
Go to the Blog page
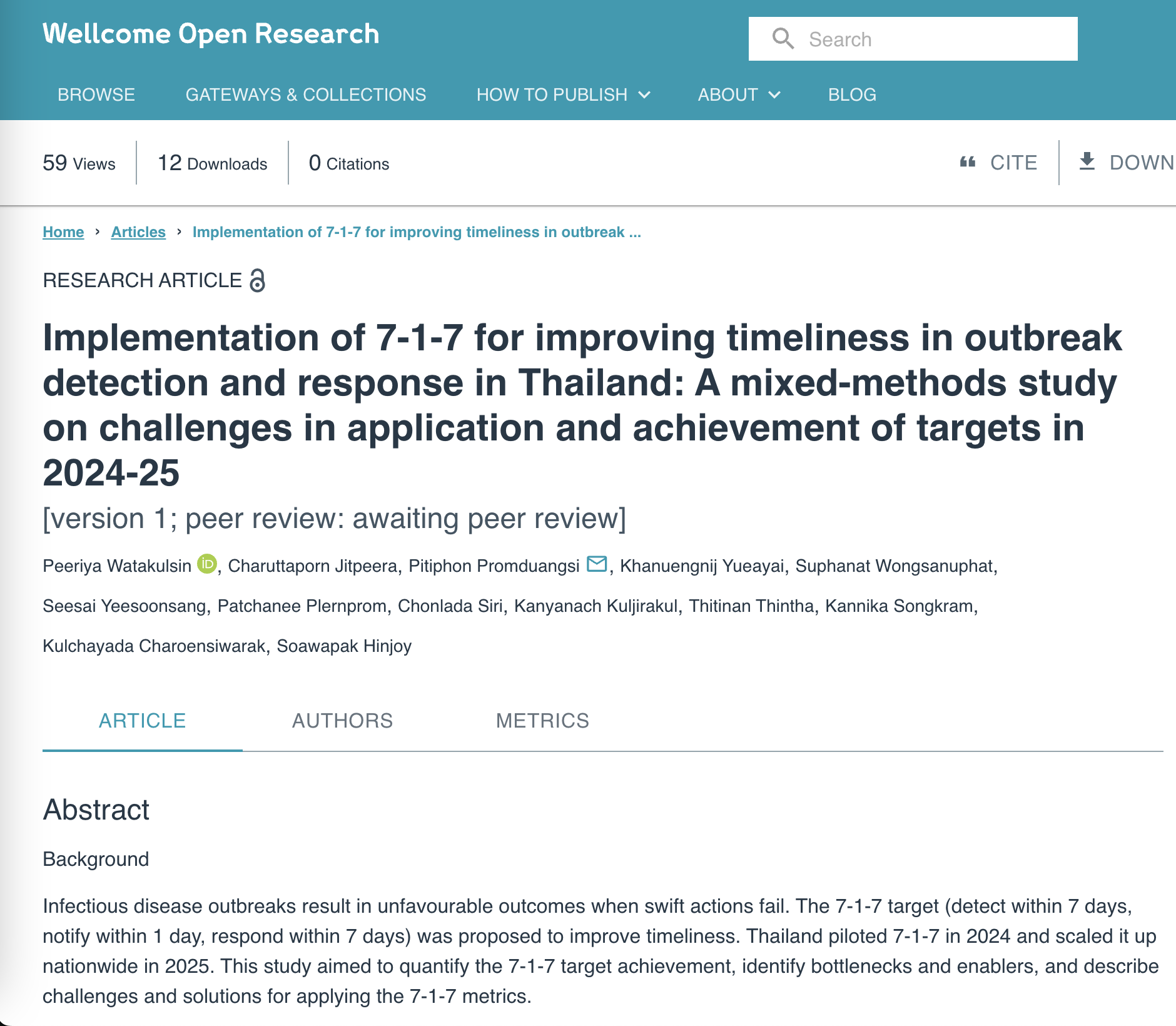pos(852,94)
